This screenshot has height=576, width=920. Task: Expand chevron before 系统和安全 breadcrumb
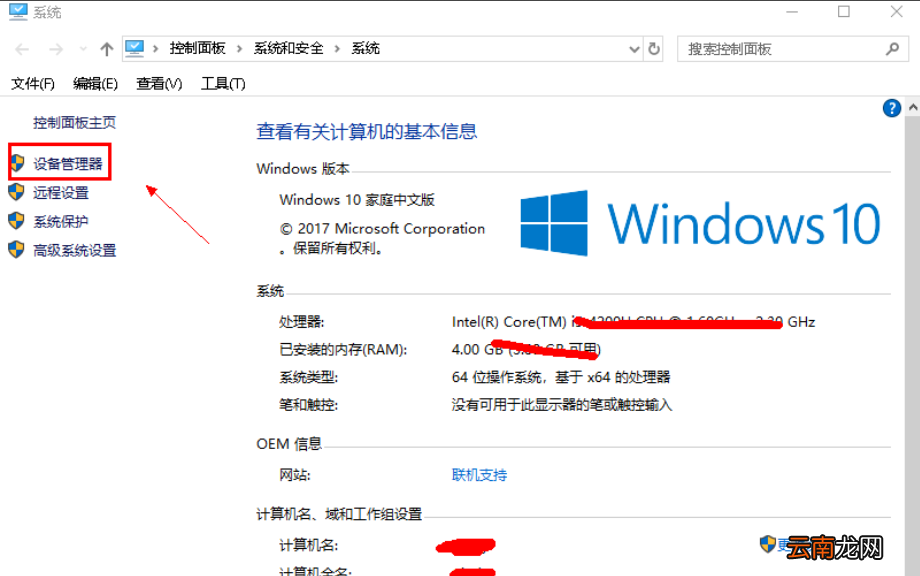click(x=239, y=49)
